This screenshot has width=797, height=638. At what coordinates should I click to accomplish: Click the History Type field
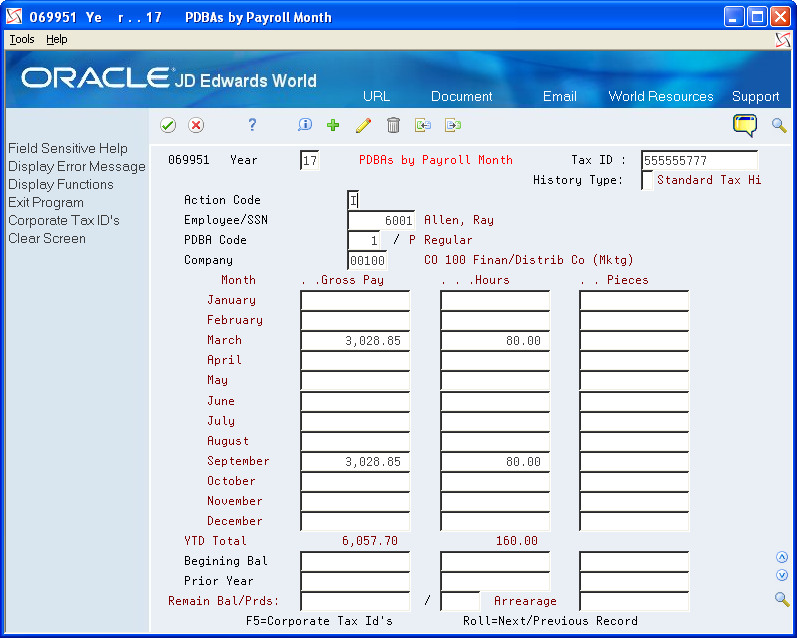(x=647, y=180)
